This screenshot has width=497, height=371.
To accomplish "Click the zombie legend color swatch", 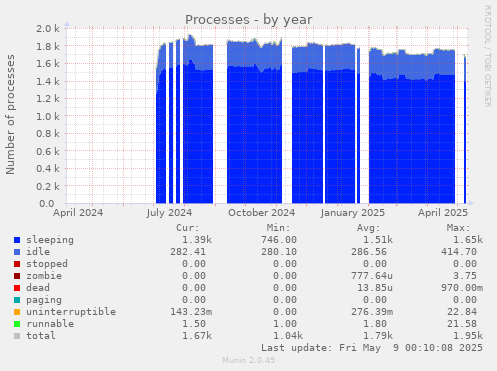I will tap(17, 276).
